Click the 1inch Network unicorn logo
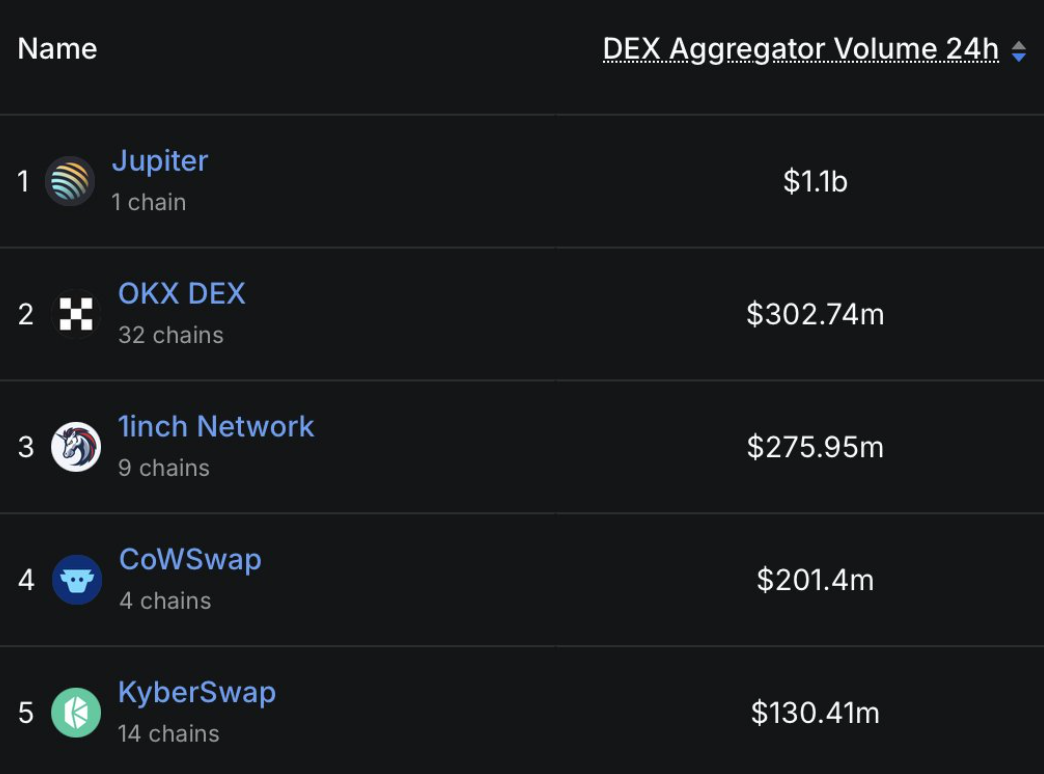Image resolution: width=1044 pixels, height=774 pixels. (x=76, y=447)
